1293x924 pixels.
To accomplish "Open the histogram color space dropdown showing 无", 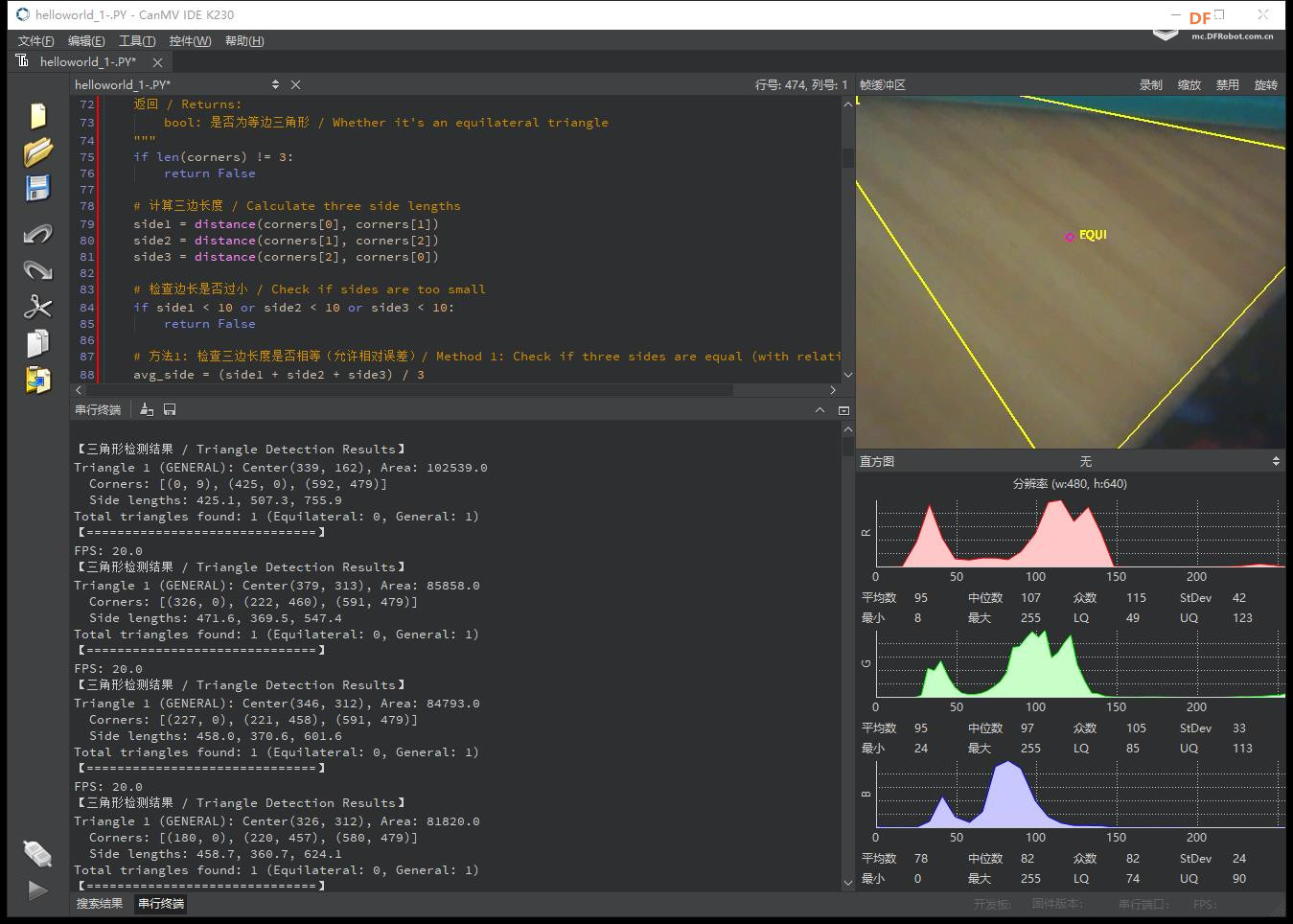I will pyautogui.click(x=1085, y=461).
